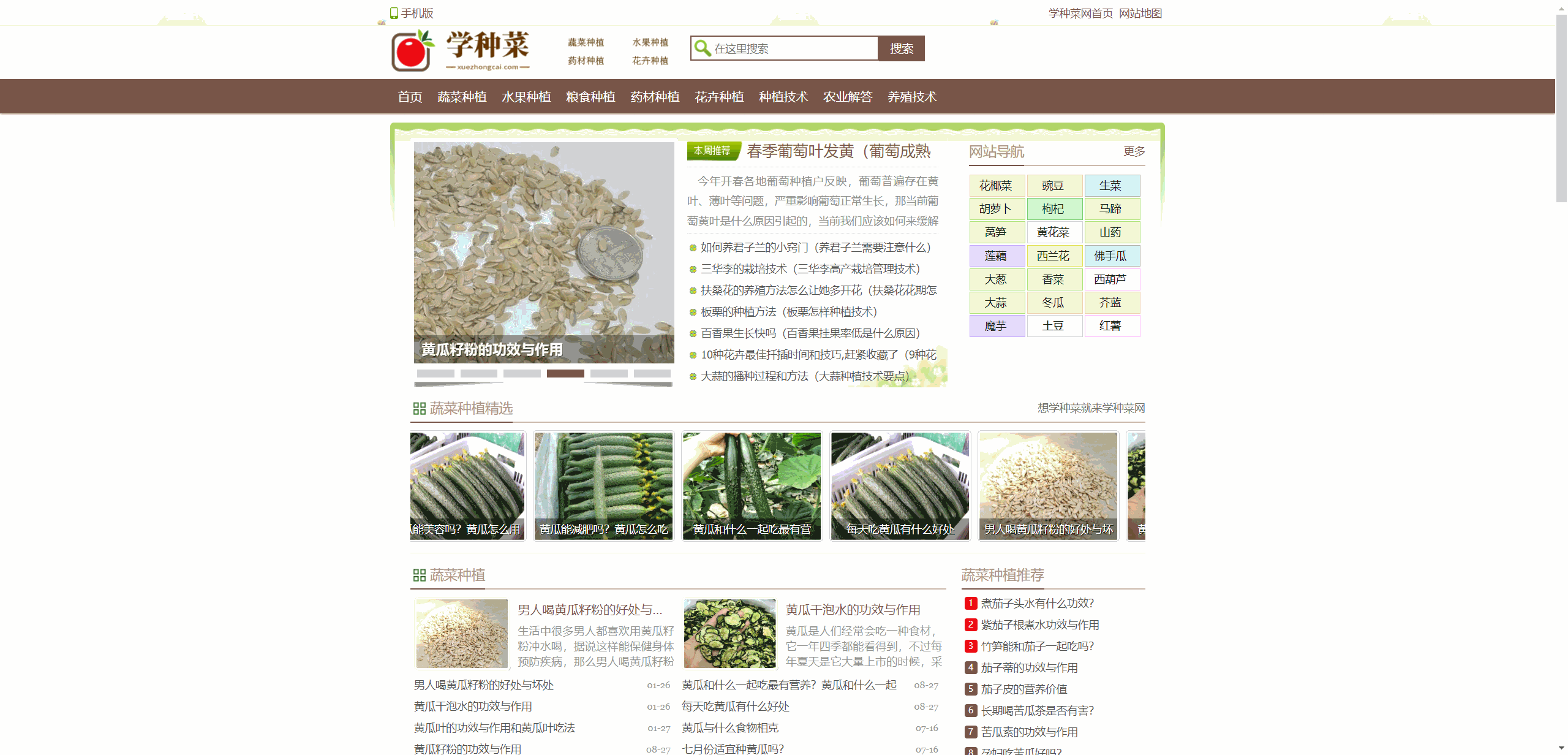Click the red number 1 badge beside 煮茄子头水
Screen dimensions: 1568x755
tap(970, 603)
